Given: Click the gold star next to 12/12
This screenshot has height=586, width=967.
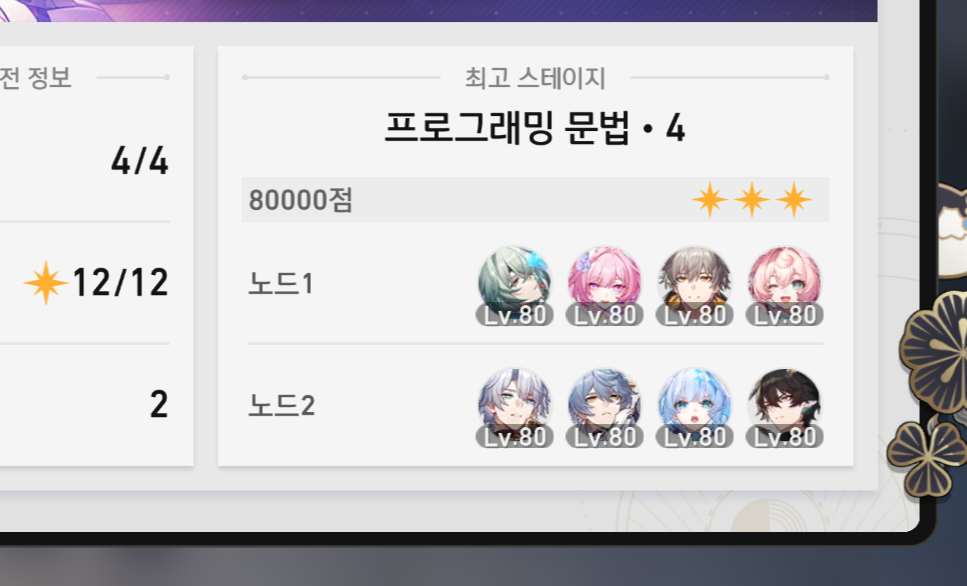Looking at the screenshot, I should tap(46, 283).
